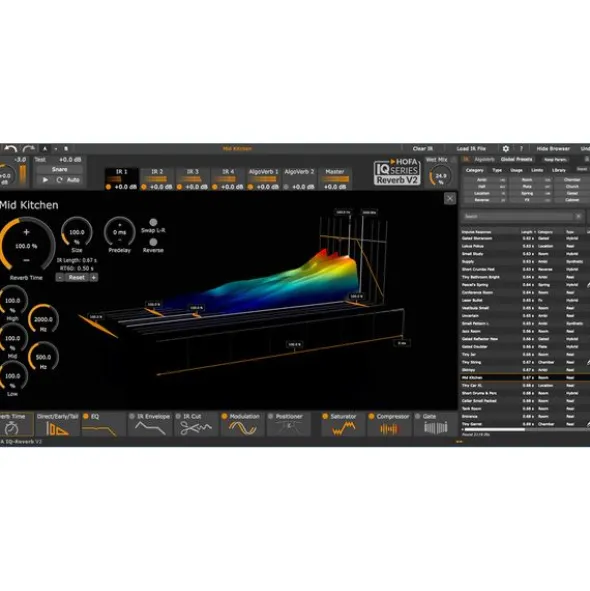The image size is (590, 591).
Task: Select preset slot B
Action: point(66,149)
